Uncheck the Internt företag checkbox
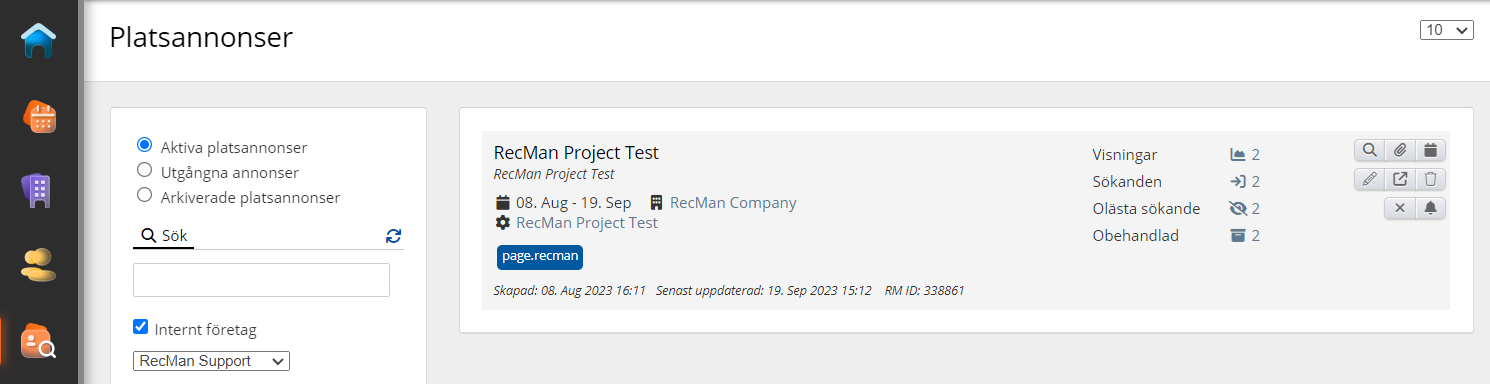This screenshot has width=1490, height=384. 141,327
